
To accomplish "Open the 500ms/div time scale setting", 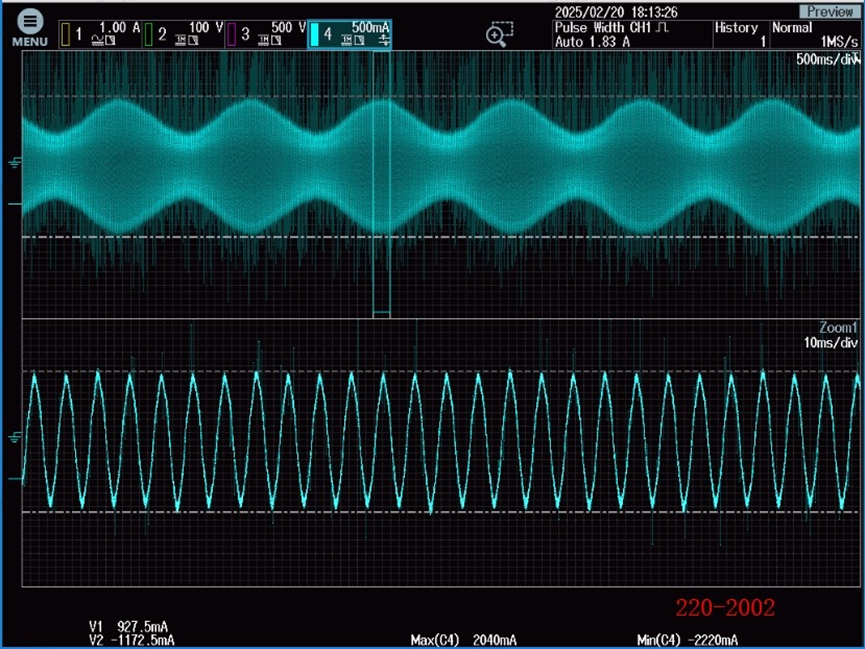I will coord(826,59).
